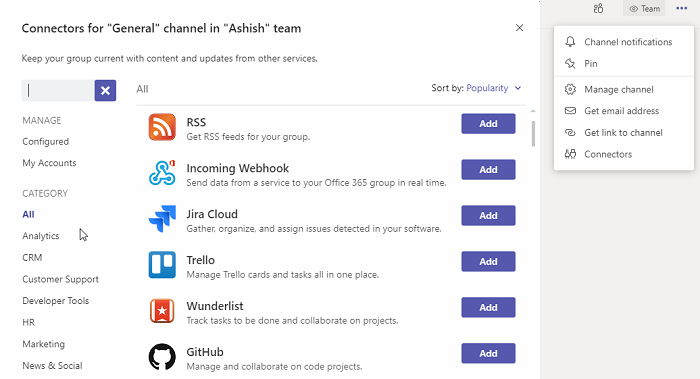Click the GitHub connector title
700x379 pixels.
205,352
